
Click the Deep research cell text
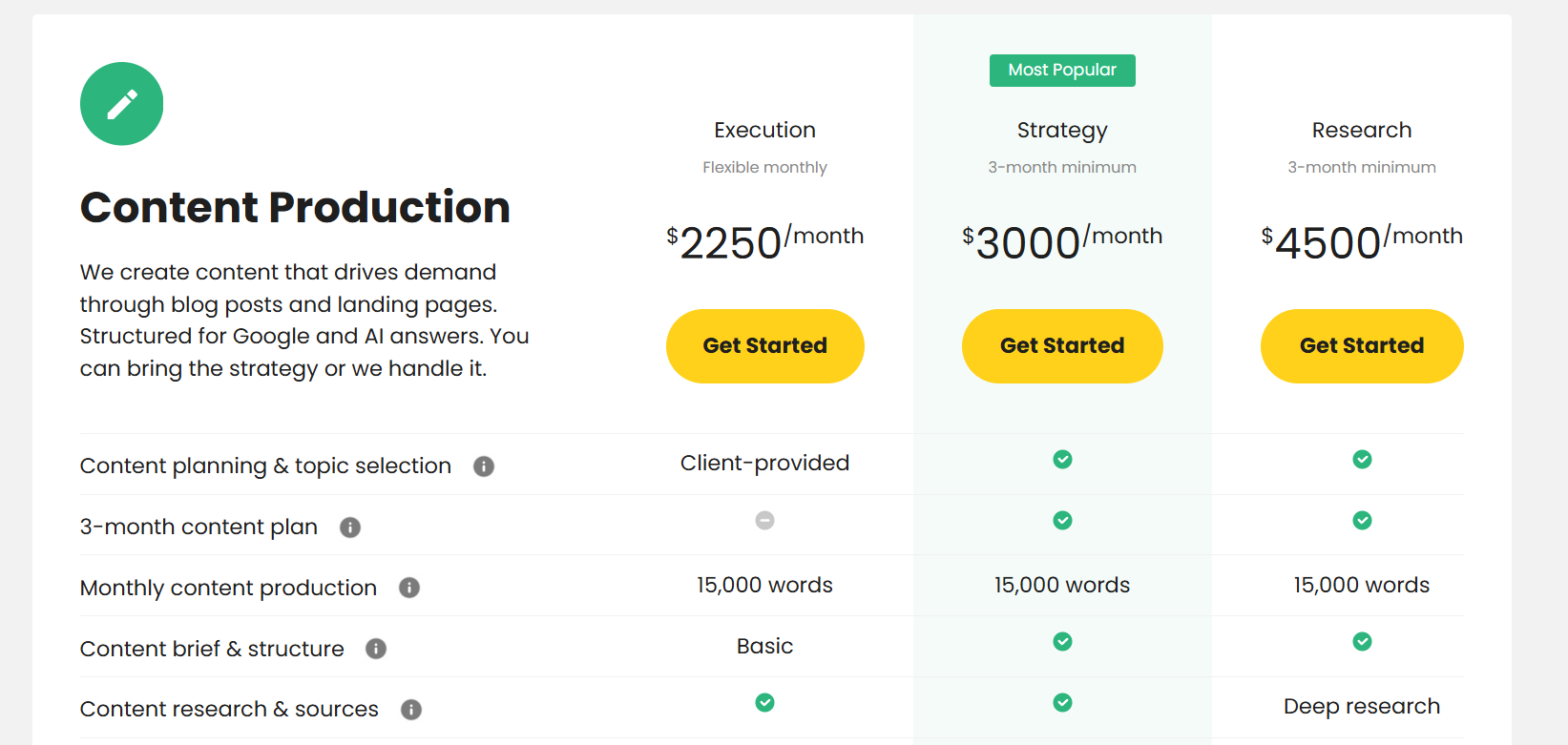pyautogui.click(x=1362, y=707)
